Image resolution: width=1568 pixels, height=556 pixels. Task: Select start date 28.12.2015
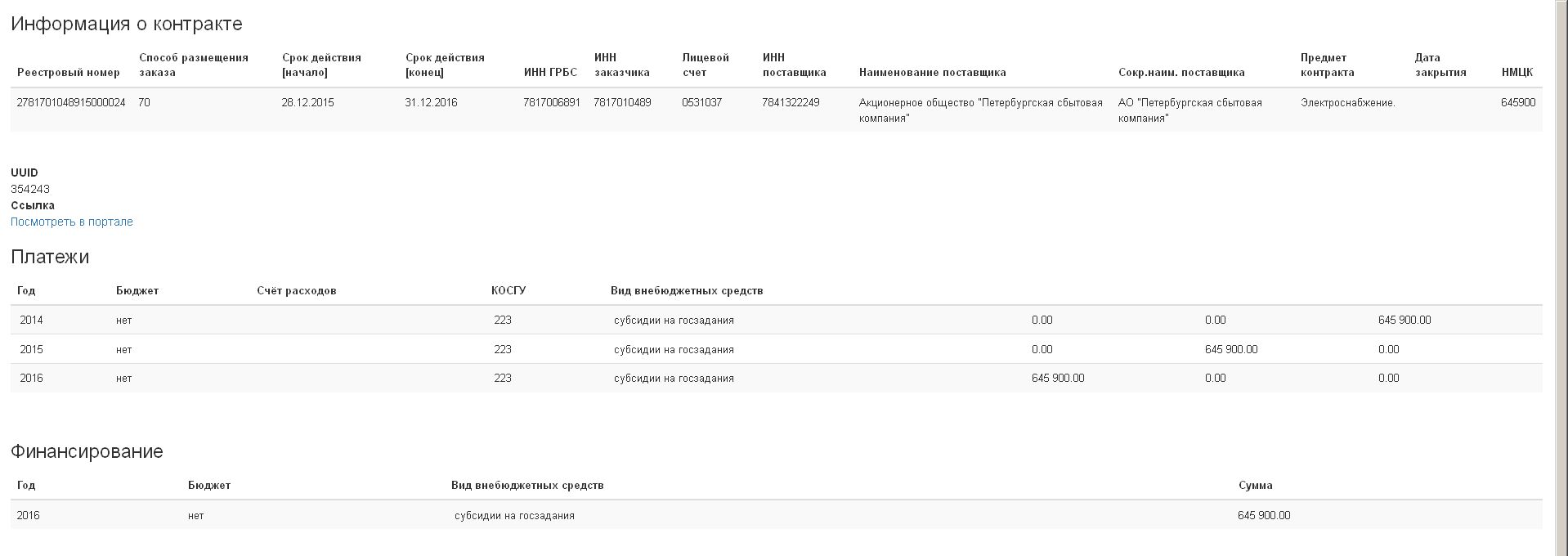[x=308, y=102]
